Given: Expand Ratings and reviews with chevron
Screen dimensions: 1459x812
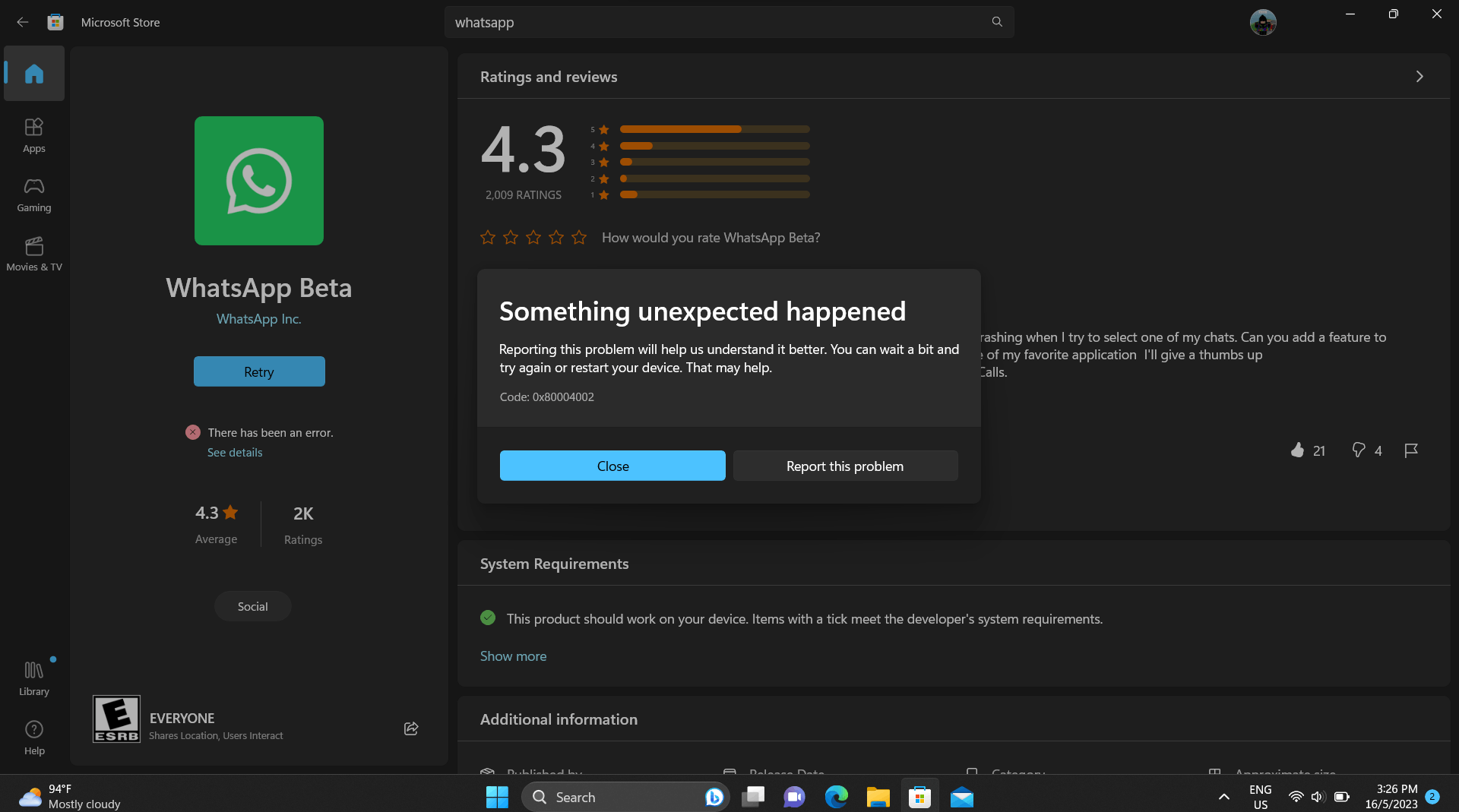Looking at the screenshot, I should click(1419, 77).
